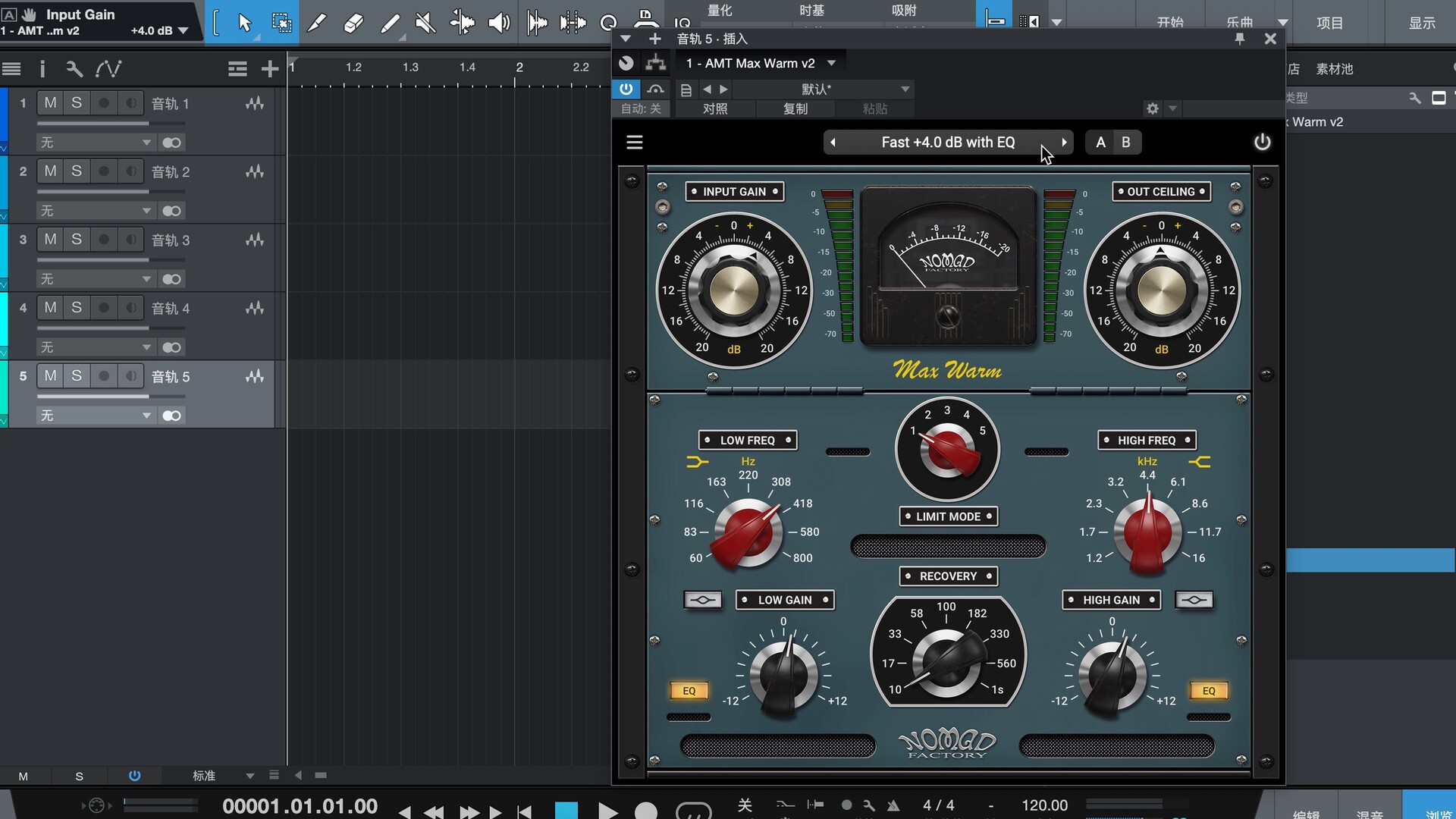The width and height of the screenshot is (1456, 819).
Task: Select the Eraser tool
Action: pos(353,23)
